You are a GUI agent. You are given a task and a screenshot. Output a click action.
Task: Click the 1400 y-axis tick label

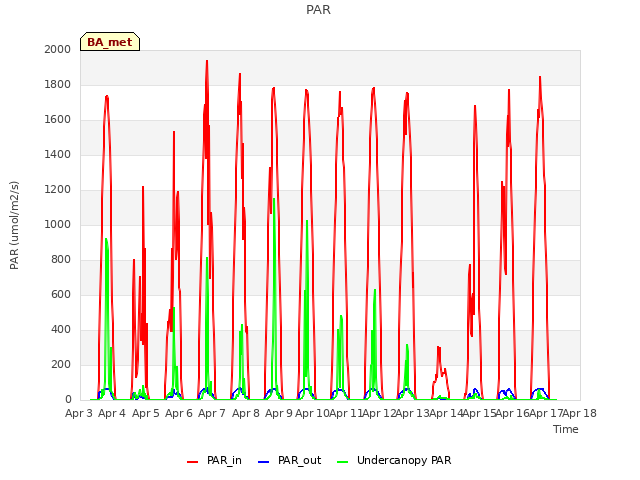[58, 154]
